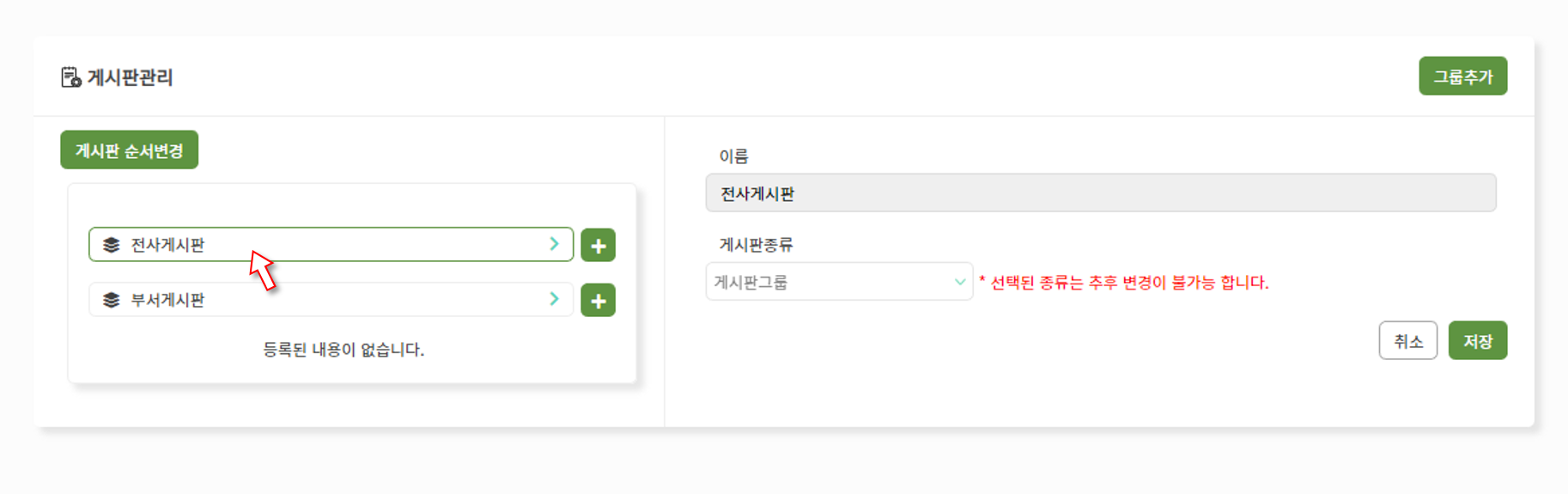Viewport: 1568px width, 494px height.
Task: Click the 게시판 순서변경 button
Action: tap(130, 150)
